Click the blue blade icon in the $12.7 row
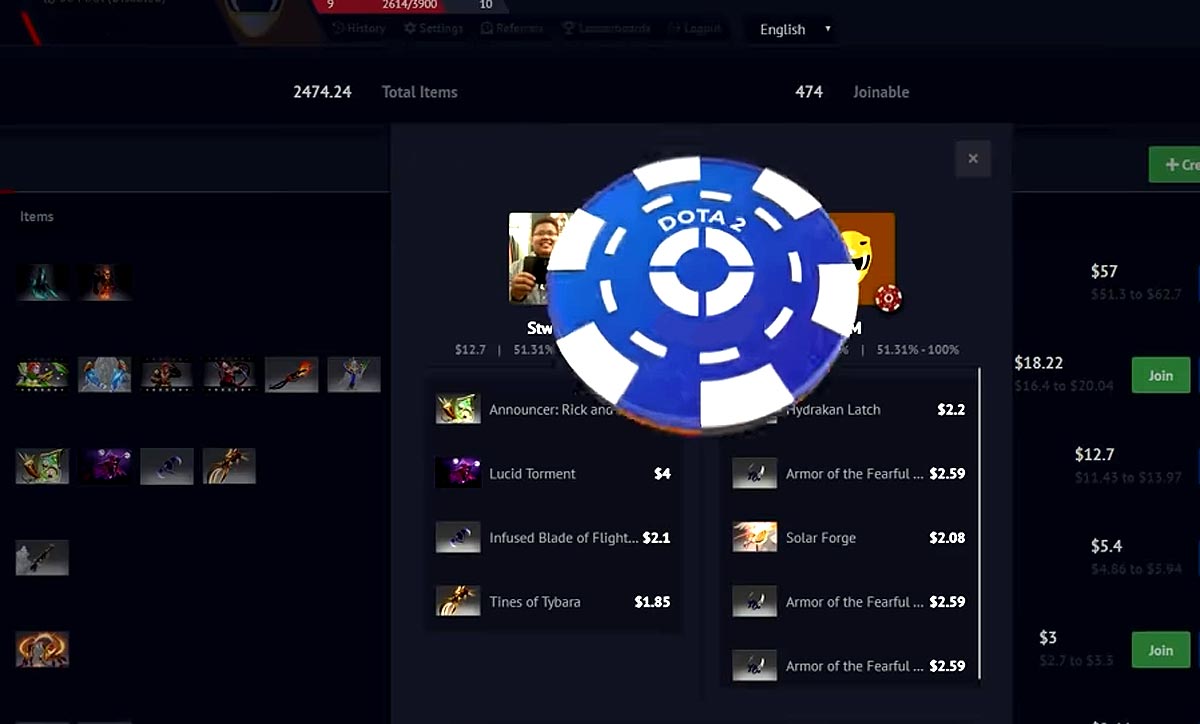 click(166, 466)
